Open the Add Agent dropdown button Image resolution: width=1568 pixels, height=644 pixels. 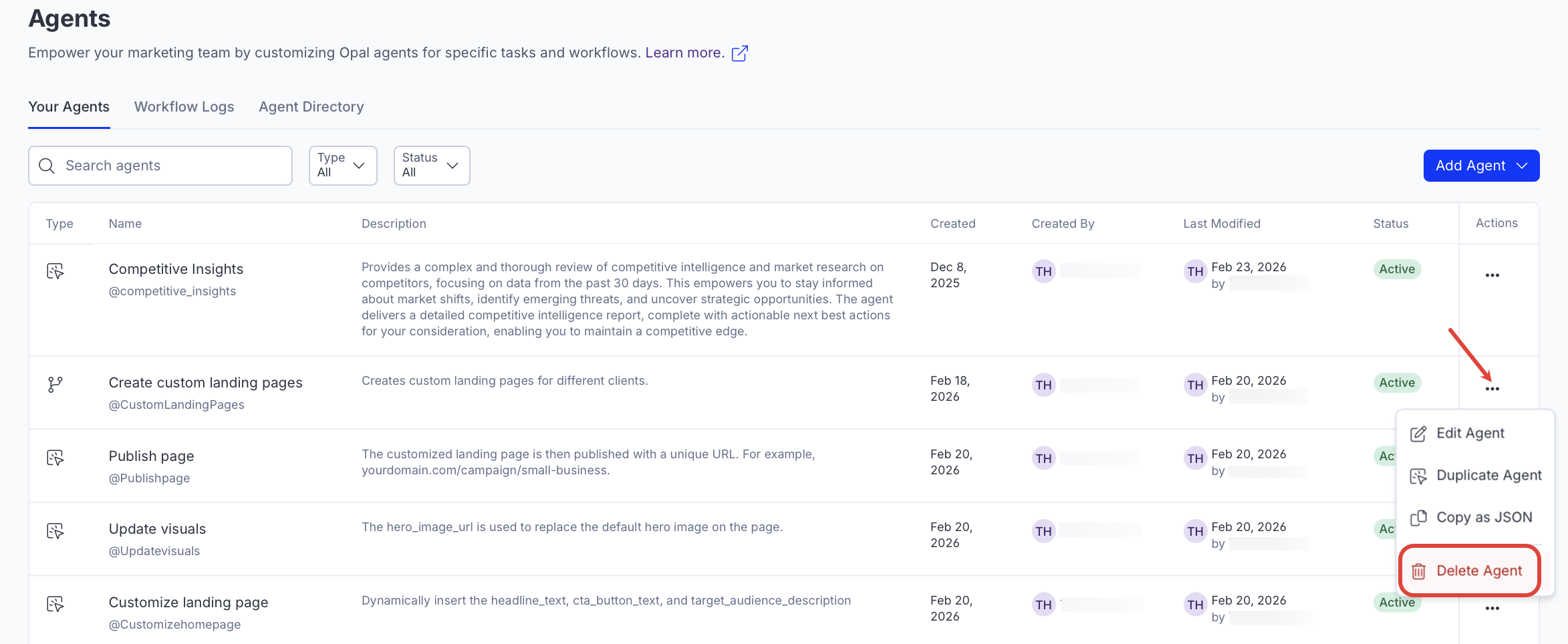click(1480, 166)
